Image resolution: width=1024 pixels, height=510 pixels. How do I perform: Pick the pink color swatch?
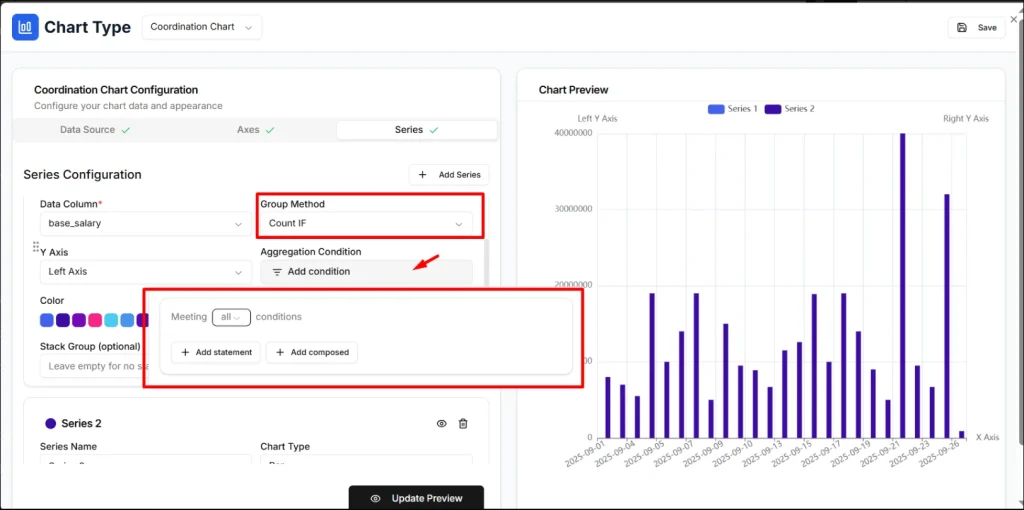(x=95, y=320)
